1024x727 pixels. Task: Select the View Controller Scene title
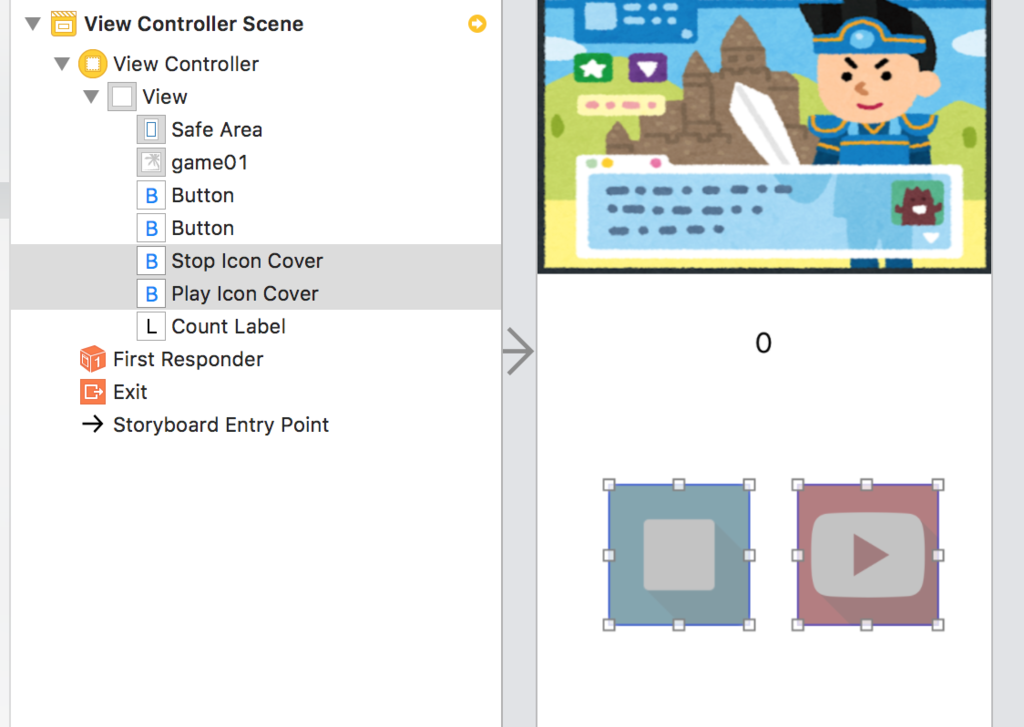(194, 24)
